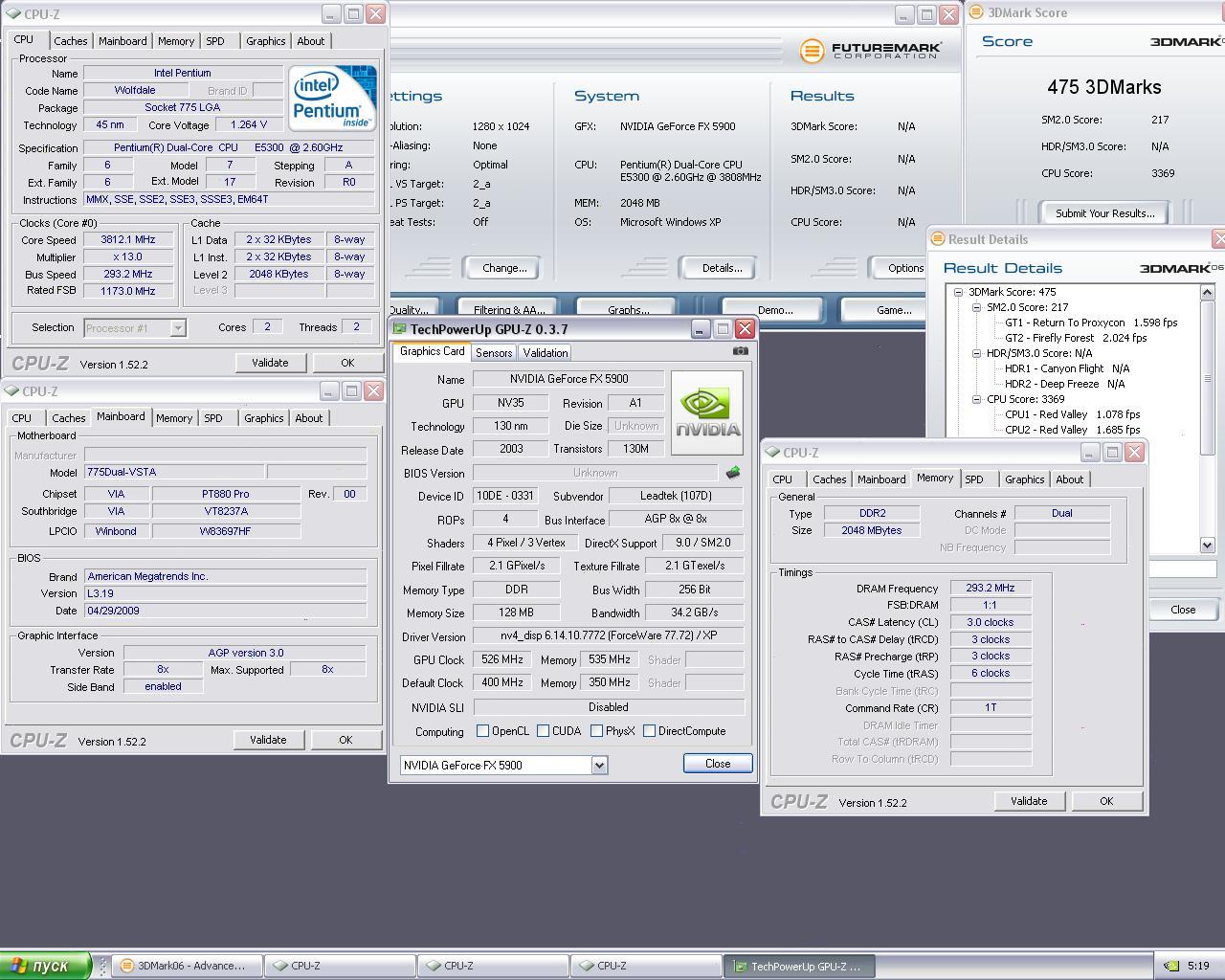Collapse the SM2.0 Score: 217 tree node

(976, 307)
